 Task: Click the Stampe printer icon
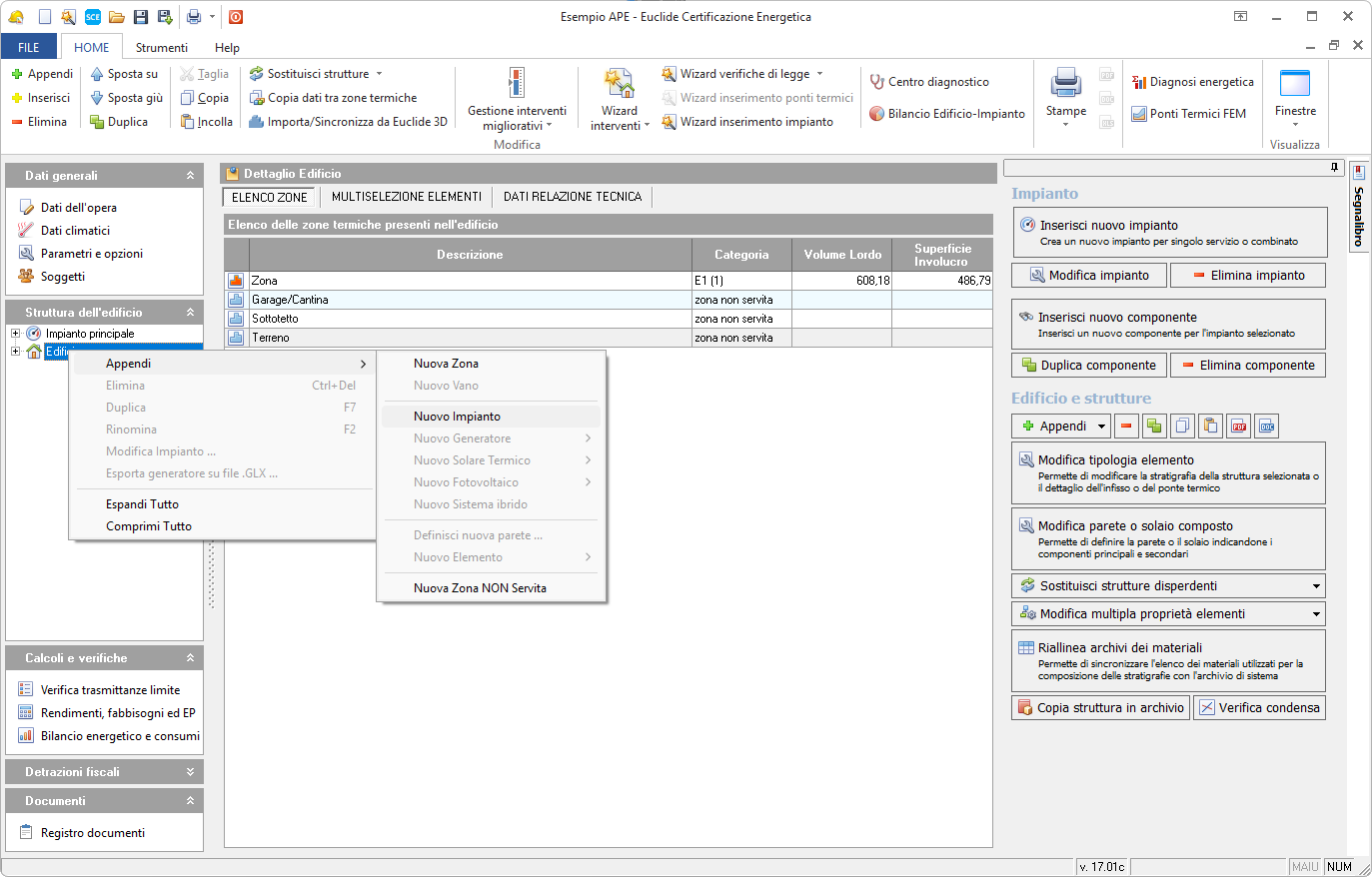click(1065, 84)
